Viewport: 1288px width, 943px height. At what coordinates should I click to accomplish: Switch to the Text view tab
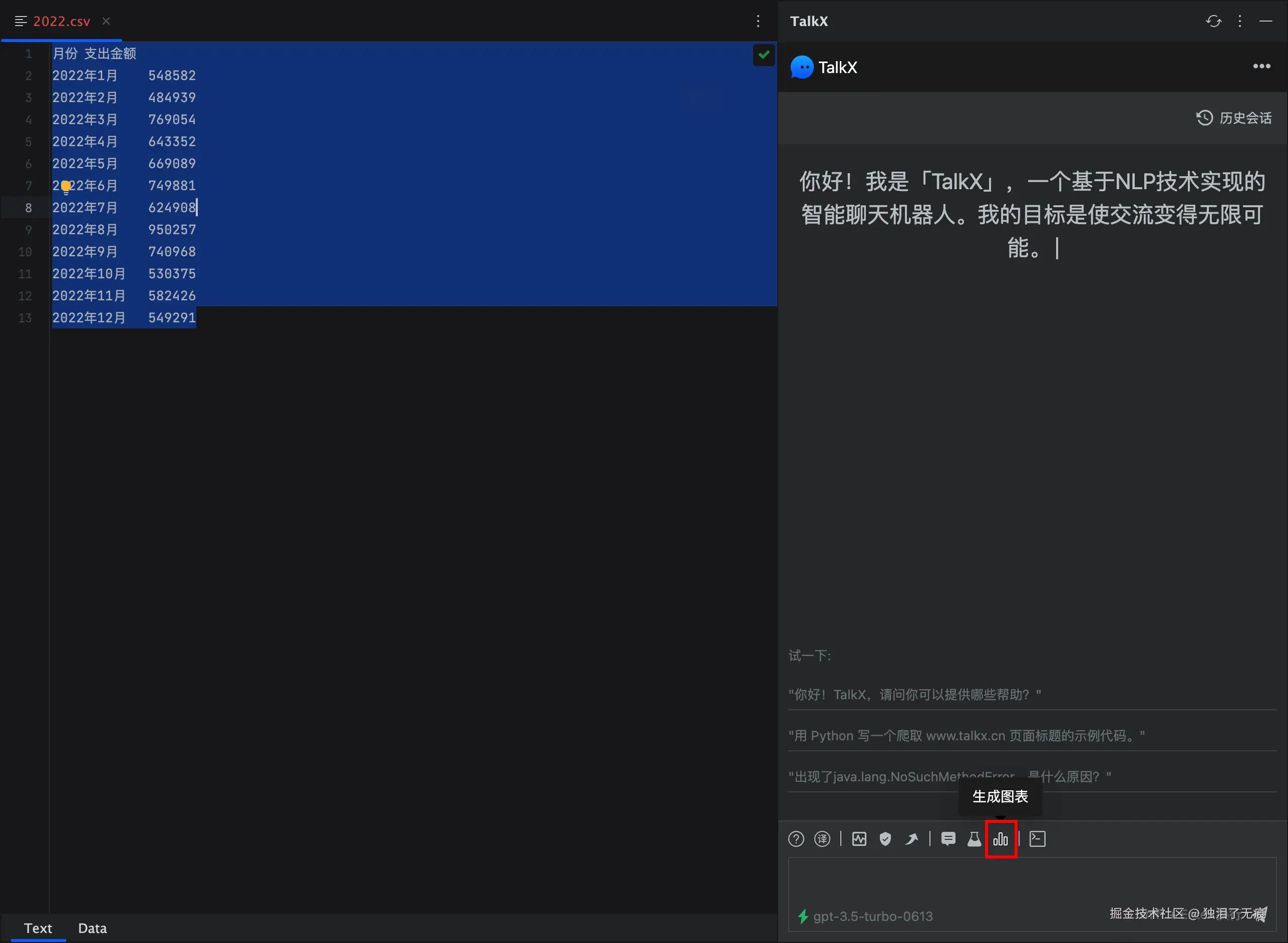point(38,928)
